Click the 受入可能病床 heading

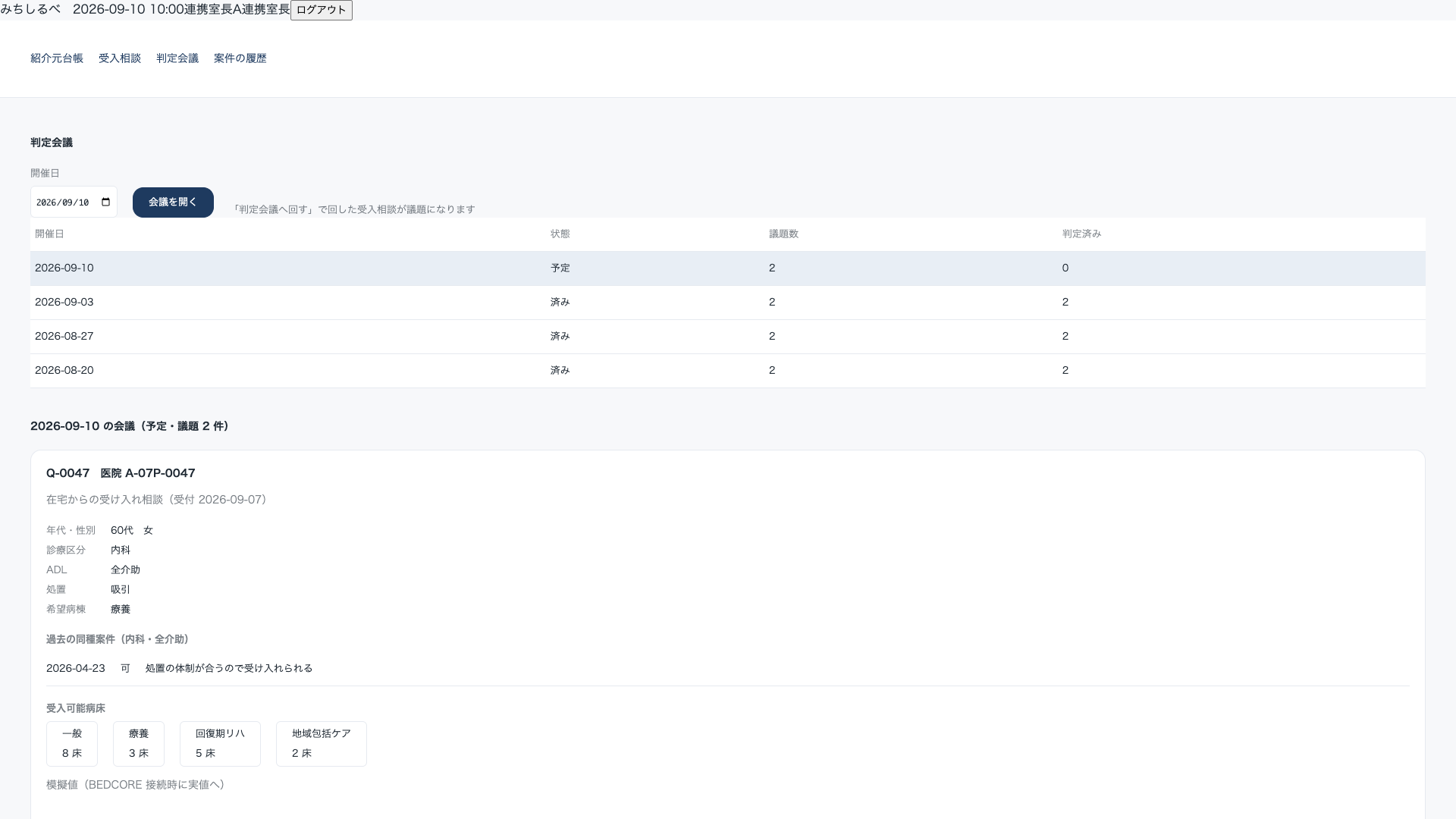point(76,708)
